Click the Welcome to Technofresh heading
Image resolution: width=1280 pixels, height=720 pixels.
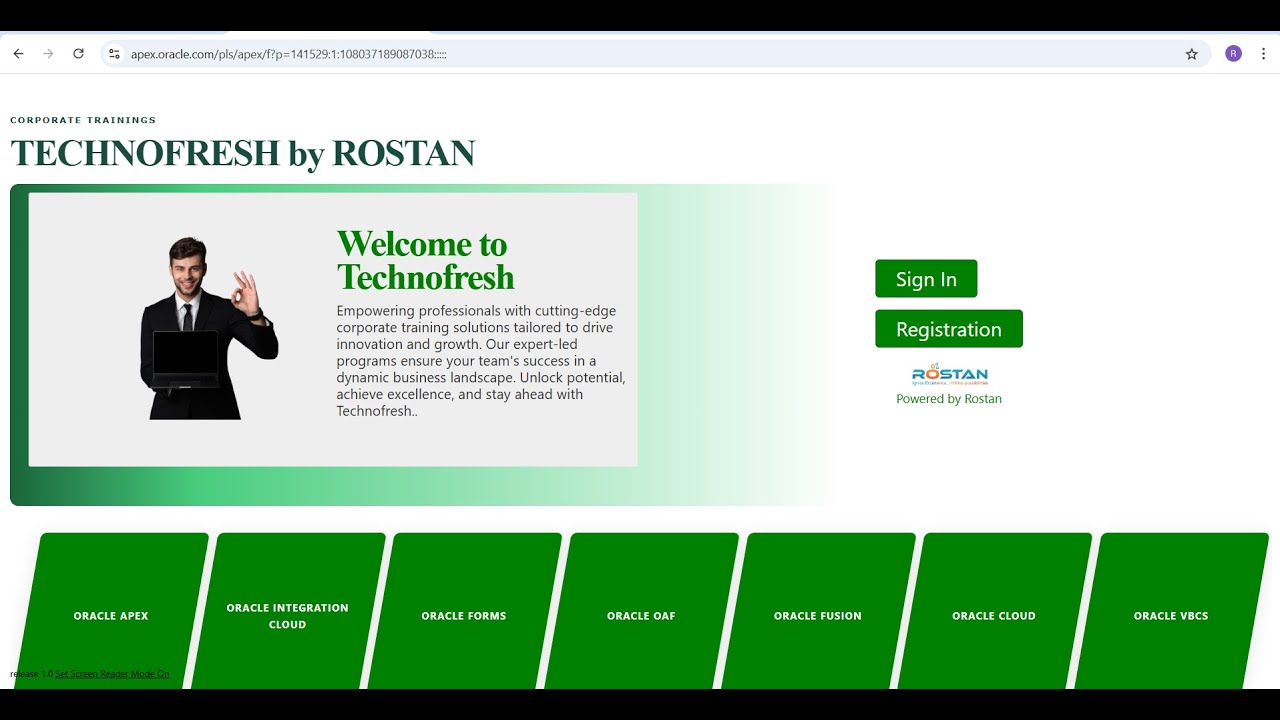coord(426,260)
